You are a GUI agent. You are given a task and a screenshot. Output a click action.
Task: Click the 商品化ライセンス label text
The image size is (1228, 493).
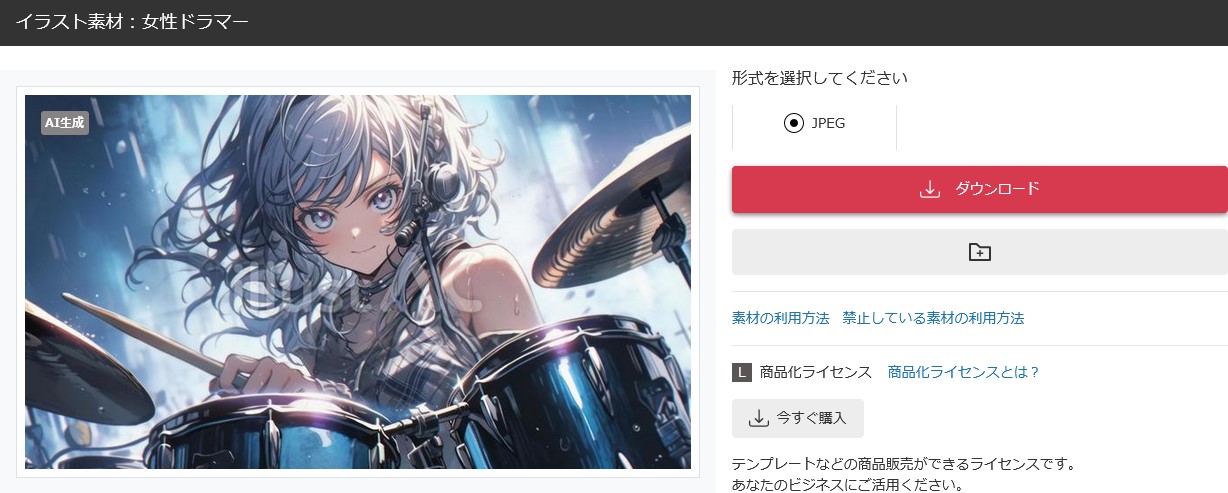point(816,372)
